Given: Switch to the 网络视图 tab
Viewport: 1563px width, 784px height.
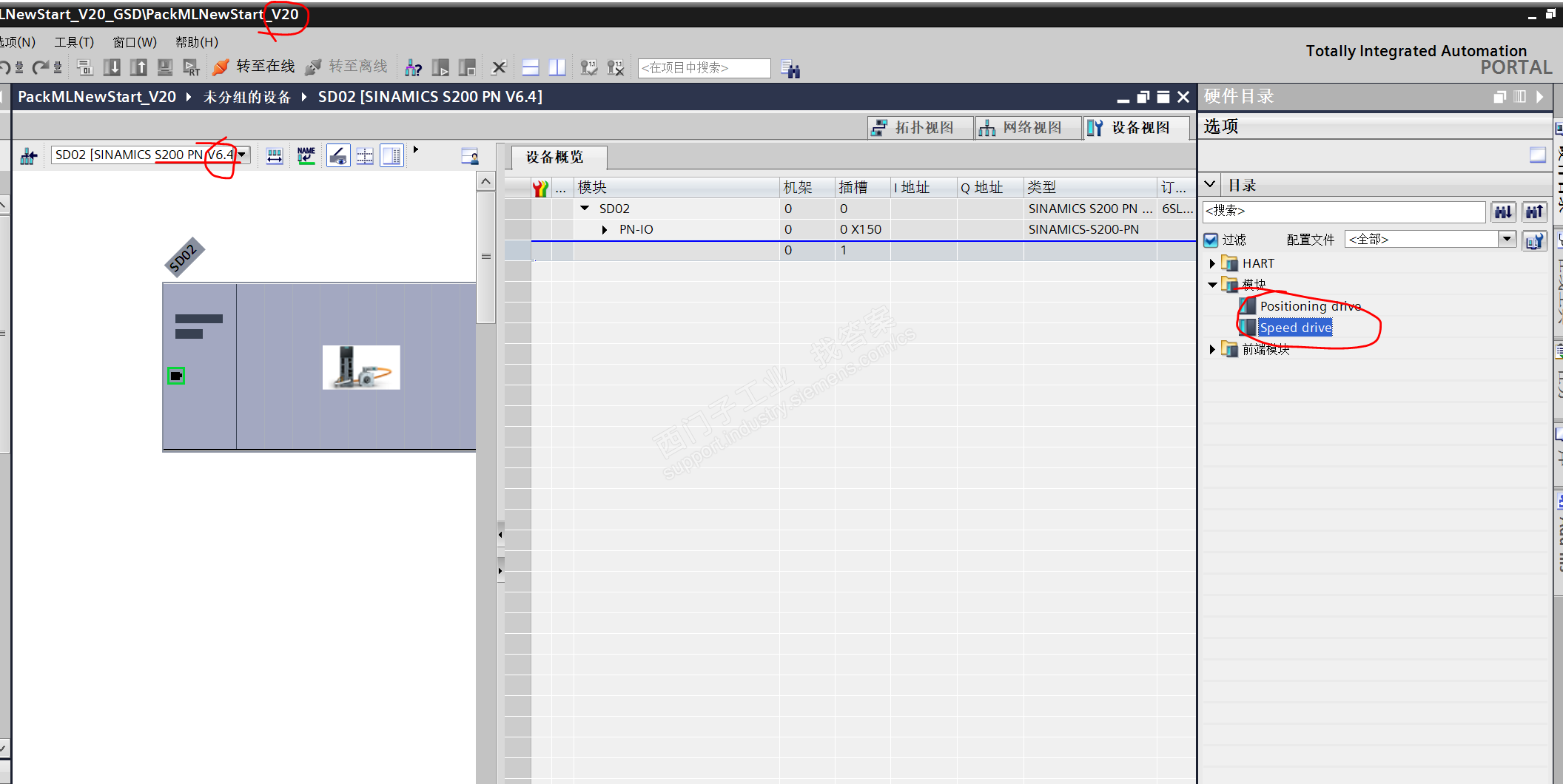Looking at the screenshot, I should click(1029, 128).
